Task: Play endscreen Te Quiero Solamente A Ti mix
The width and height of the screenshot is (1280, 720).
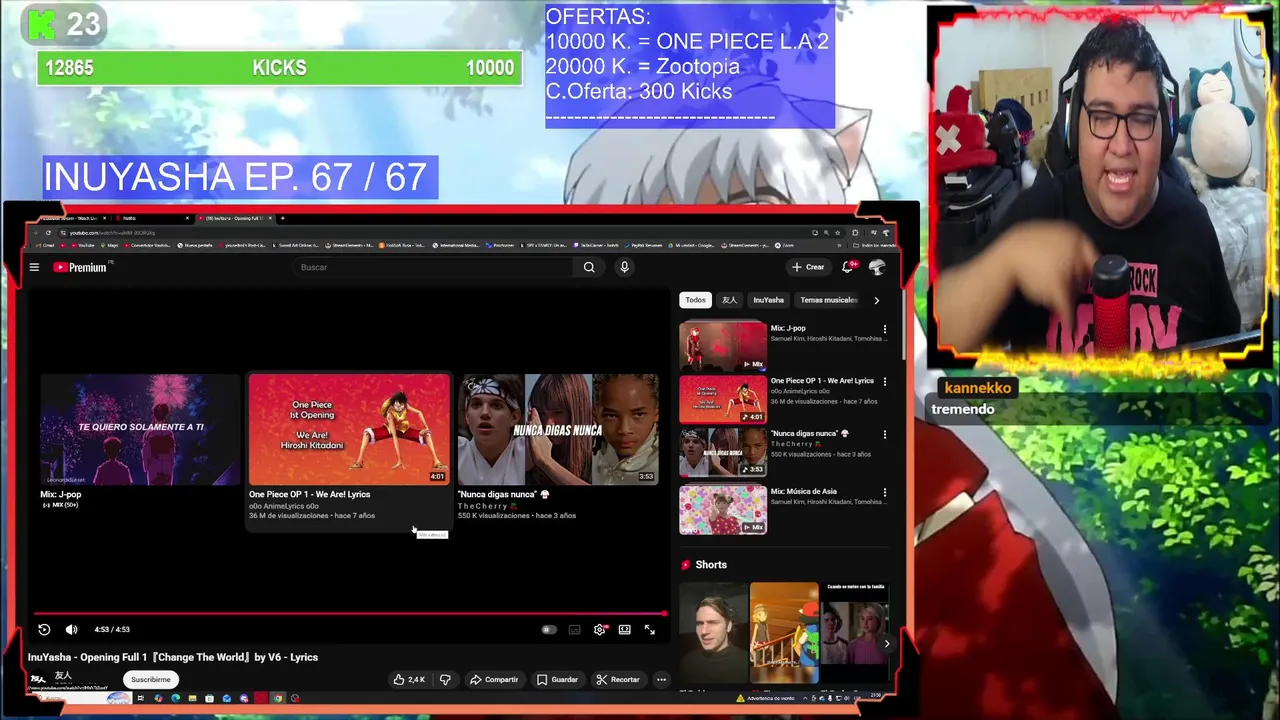Action: tap(140, 429)
